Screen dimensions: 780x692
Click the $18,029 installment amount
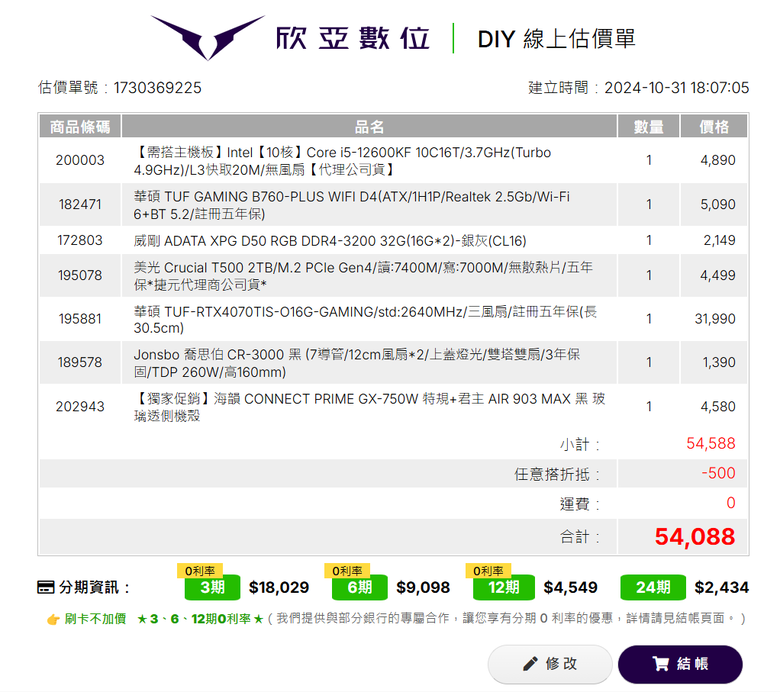point(279,588)
